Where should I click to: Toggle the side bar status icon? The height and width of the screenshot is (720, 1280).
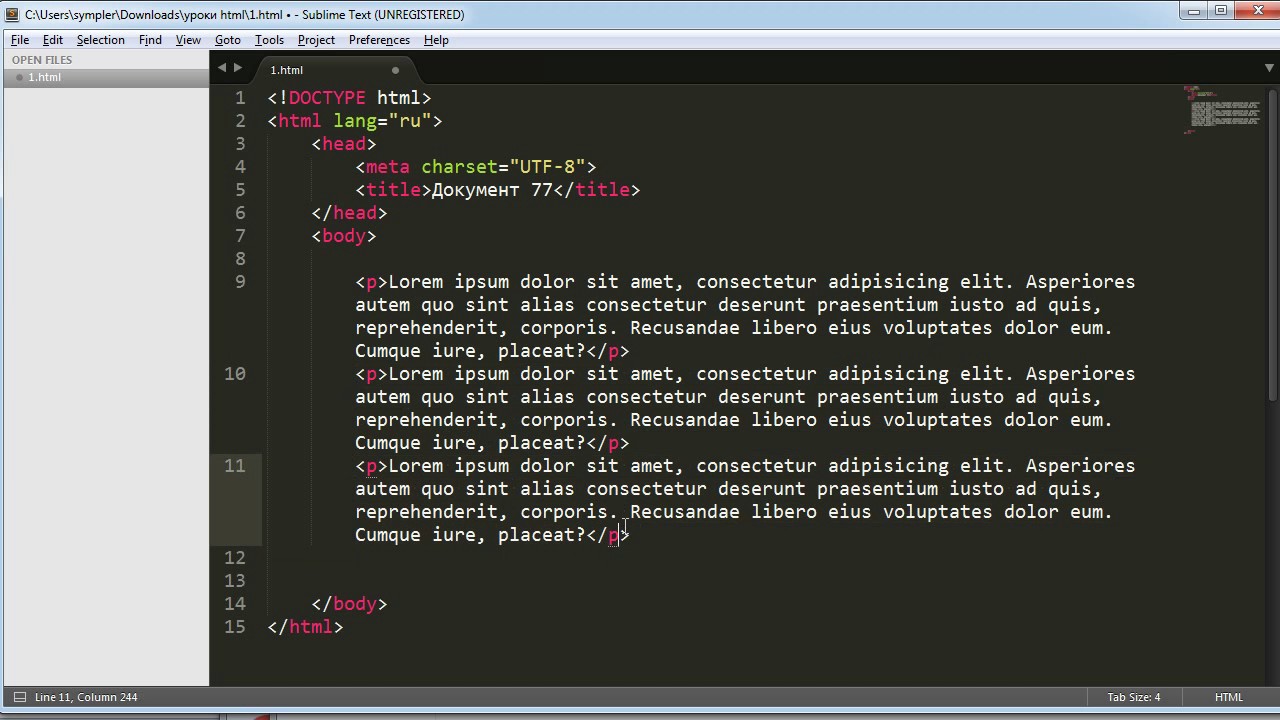(18, 697)
